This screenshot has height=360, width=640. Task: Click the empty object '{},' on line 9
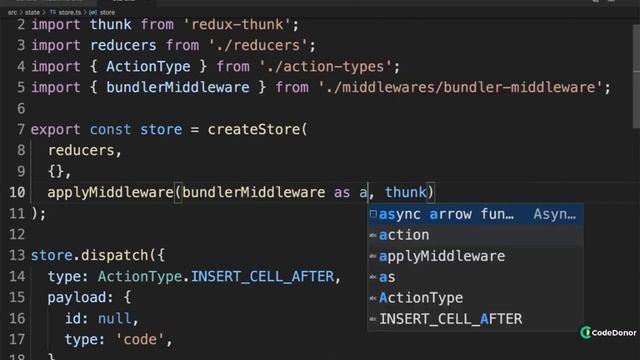[59, 171]
